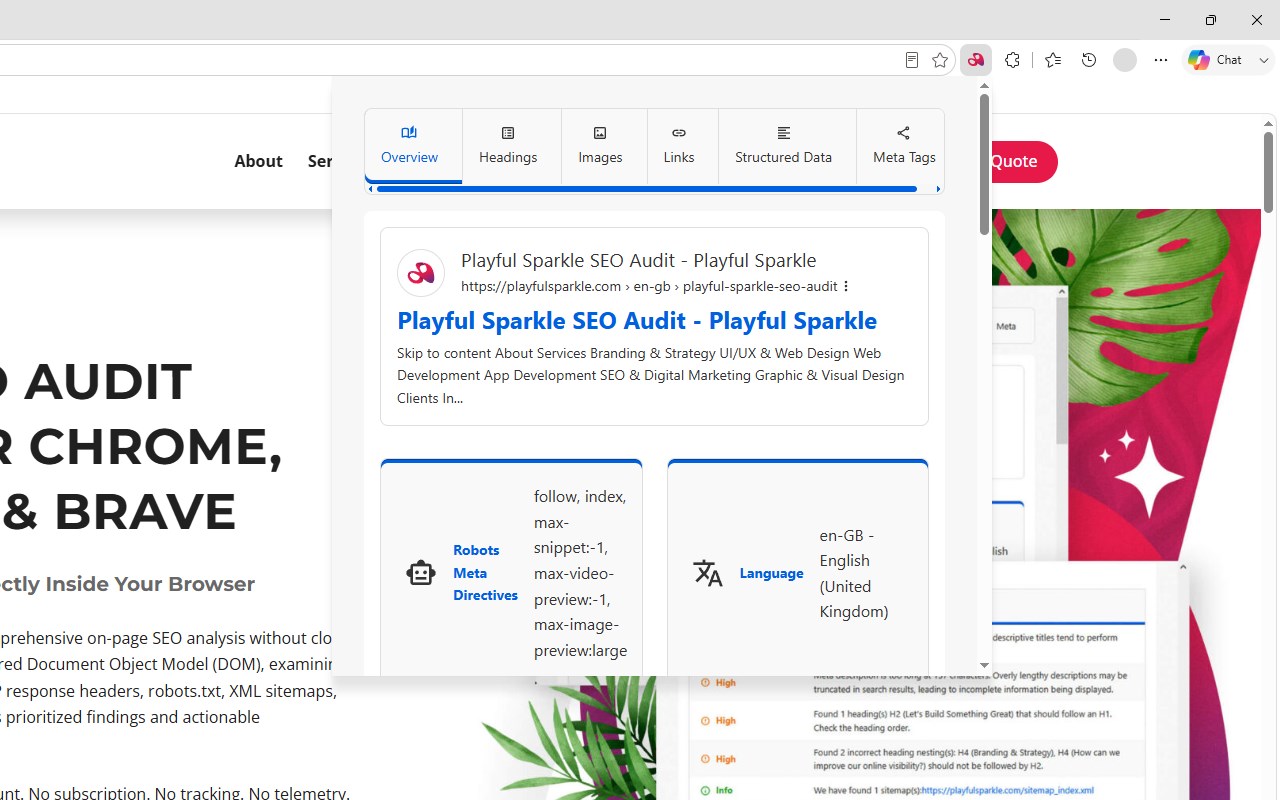This screenshot has height=800, width=1280.
Task: Click the red Quote button on the page
Action: (1023, 162)
